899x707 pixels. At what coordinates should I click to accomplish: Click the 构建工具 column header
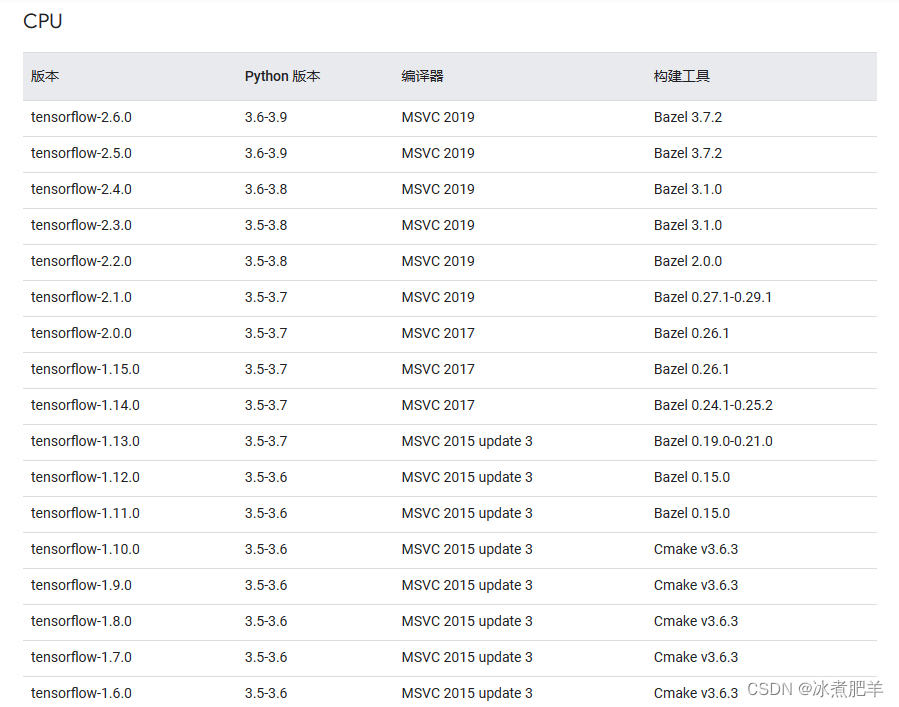click(x=682, y=76)
